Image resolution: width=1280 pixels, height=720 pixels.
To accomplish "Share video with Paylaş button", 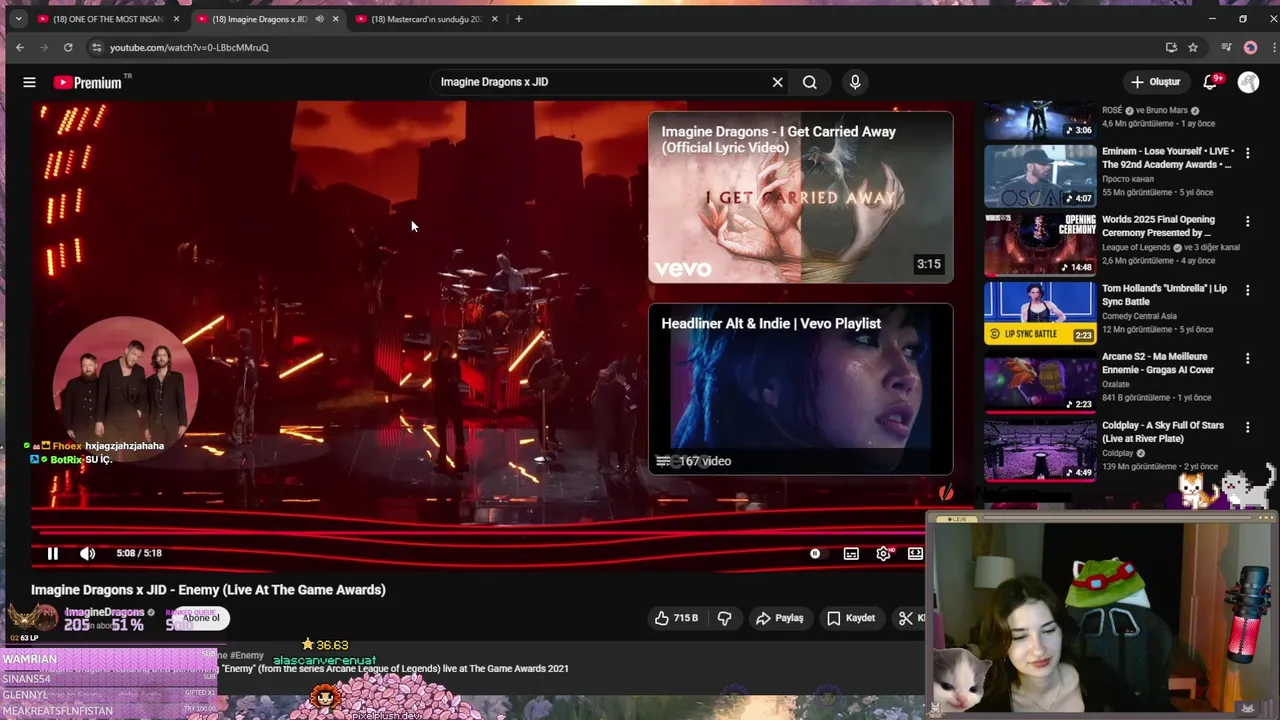I will [780, 618].
